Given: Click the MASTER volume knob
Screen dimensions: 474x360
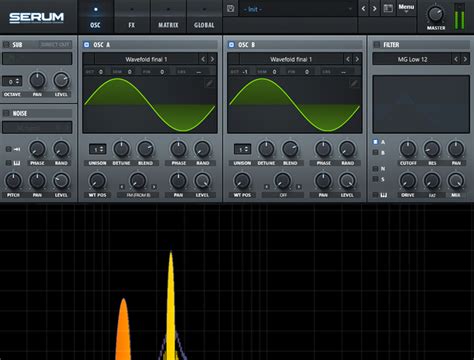Looking at the screenshot, I should coord(435,14).
